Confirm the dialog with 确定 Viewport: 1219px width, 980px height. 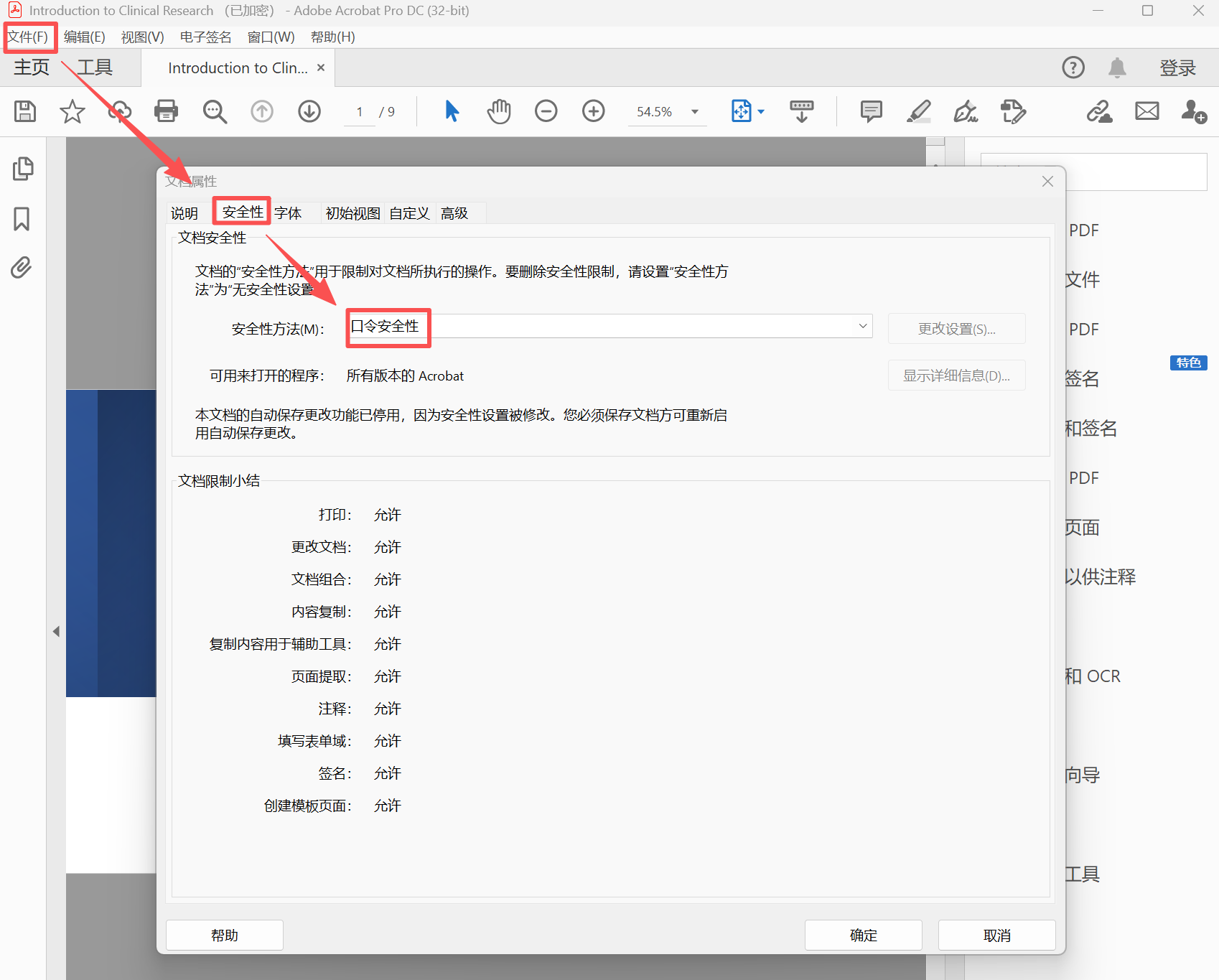pos(862,935)
